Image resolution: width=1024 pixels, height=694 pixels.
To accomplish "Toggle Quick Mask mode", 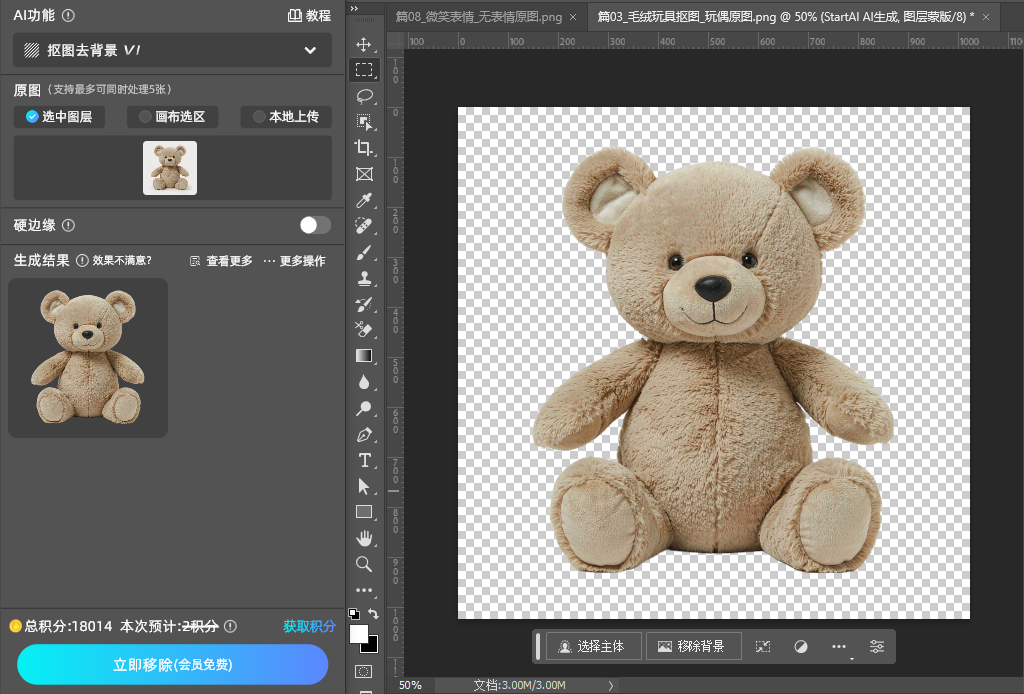I will 364,671.
